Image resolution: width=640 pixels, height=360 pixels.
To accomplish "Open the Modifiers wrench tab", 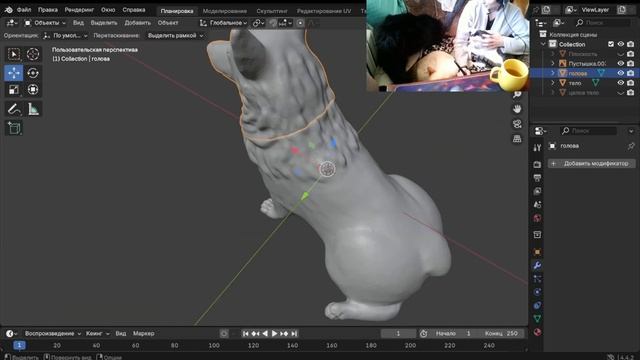I will 537,265.
